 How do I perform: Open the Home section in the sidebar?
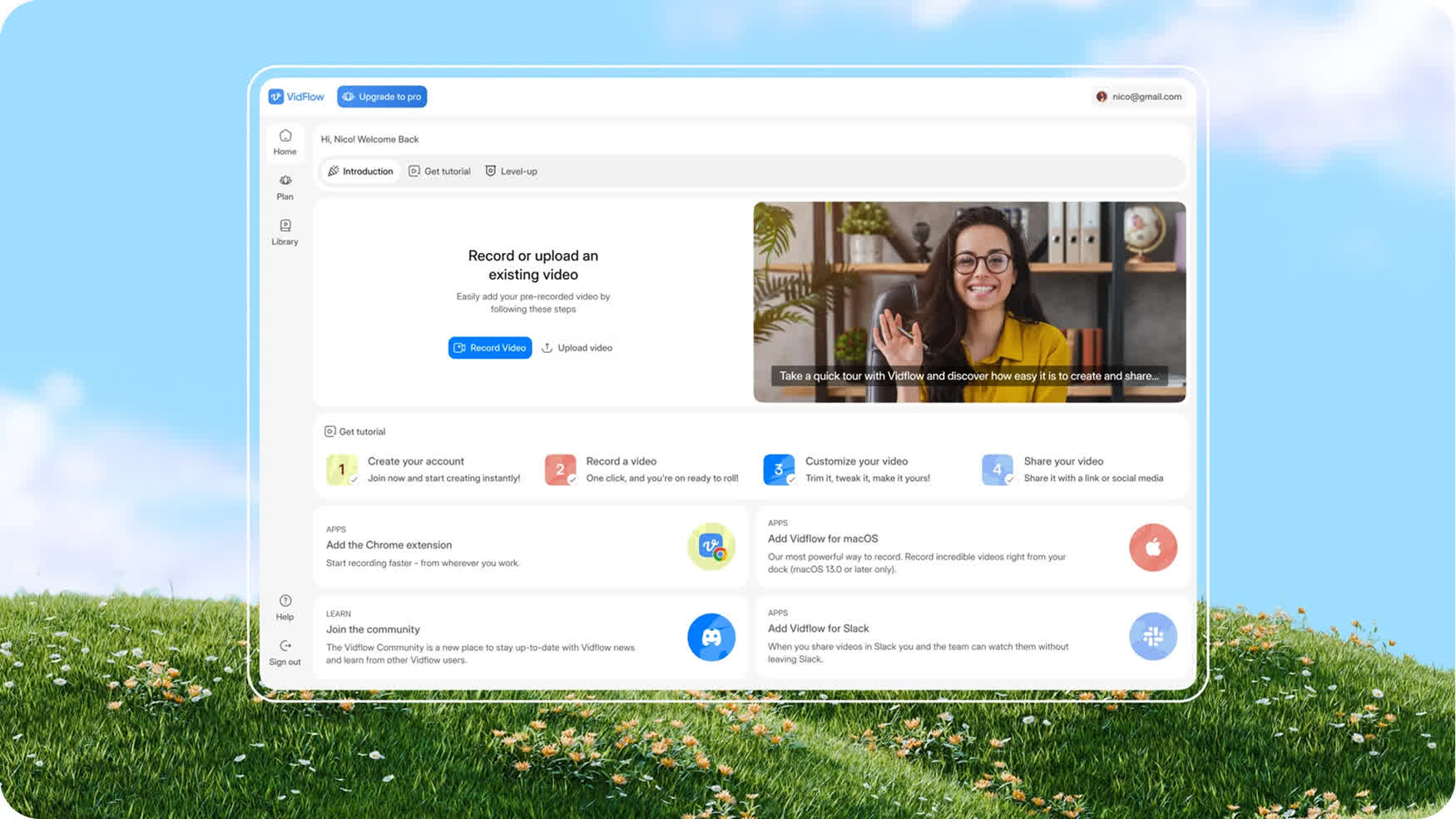[285, 141]
